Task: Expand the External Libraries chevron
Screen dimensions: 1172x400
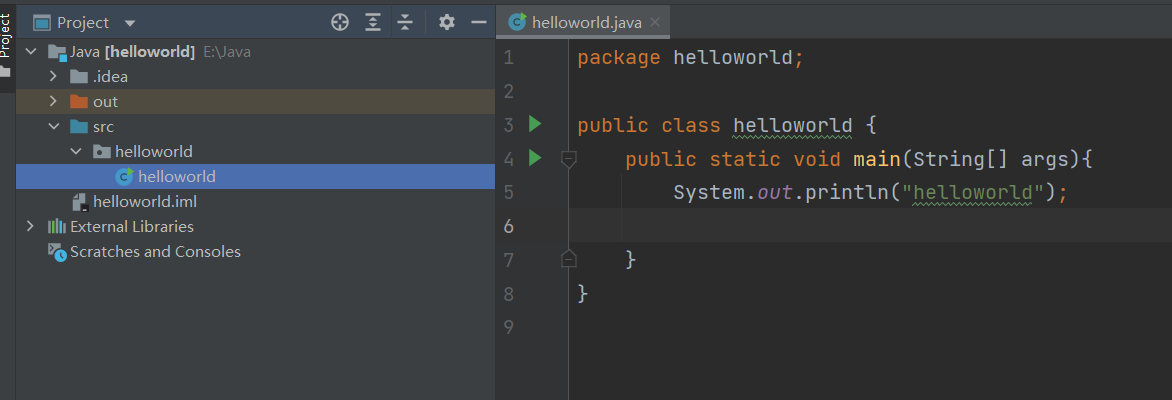Action: [31, 227]
